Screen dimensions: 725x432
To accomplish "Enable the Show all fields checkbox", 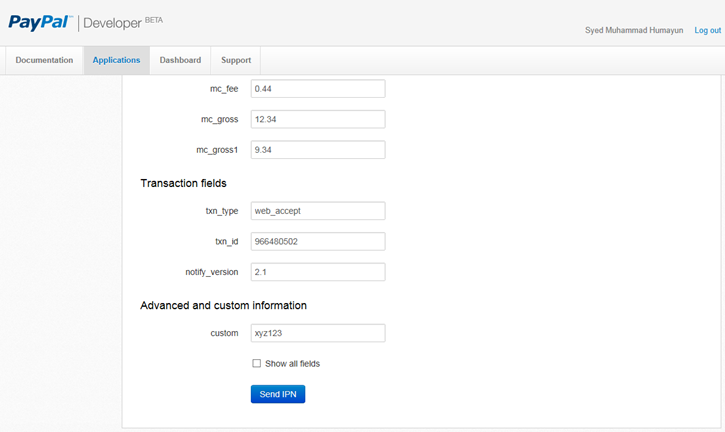I will (x=257, y=364).
